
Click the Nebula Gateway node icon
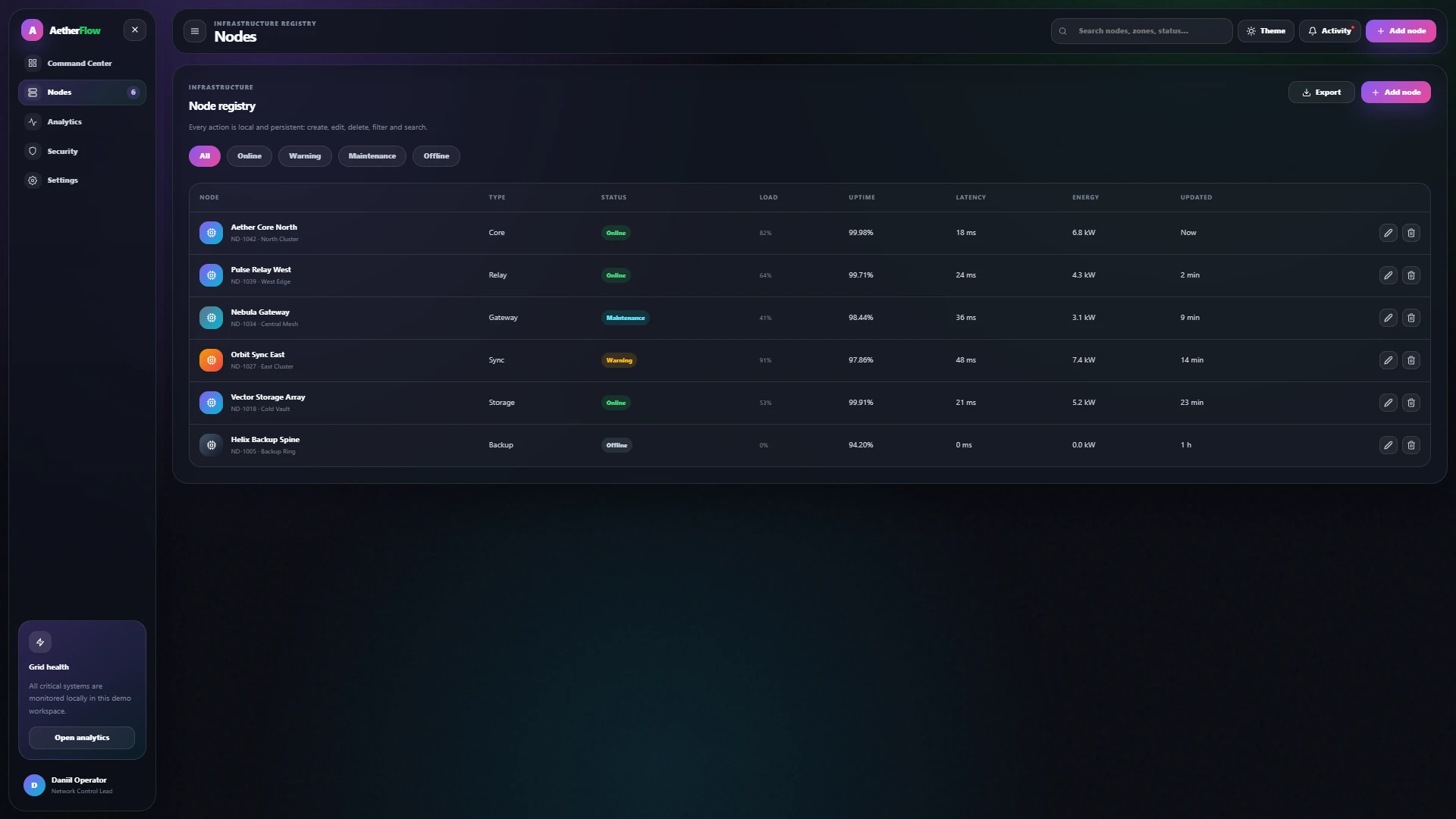211,318
